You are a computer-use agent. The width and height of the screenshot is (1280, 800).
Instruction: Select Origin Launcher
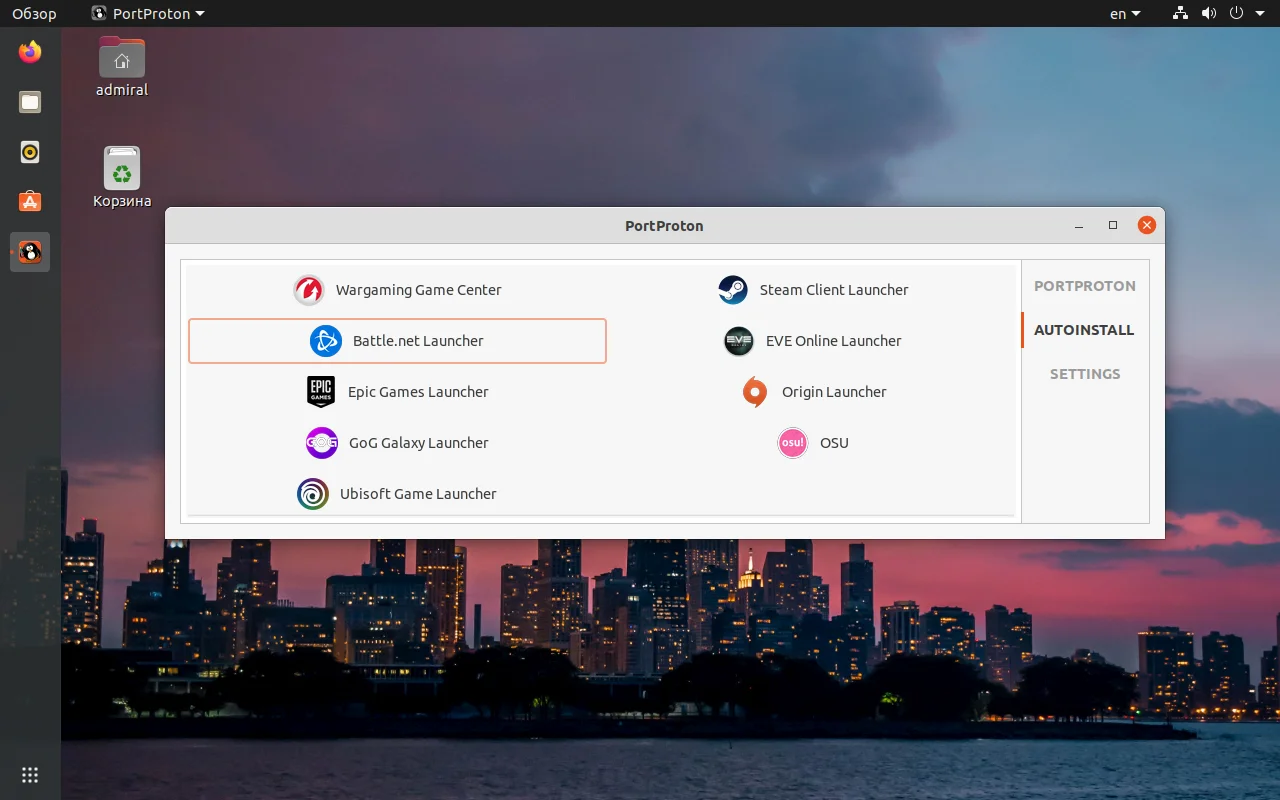click(x=813, y=392)
